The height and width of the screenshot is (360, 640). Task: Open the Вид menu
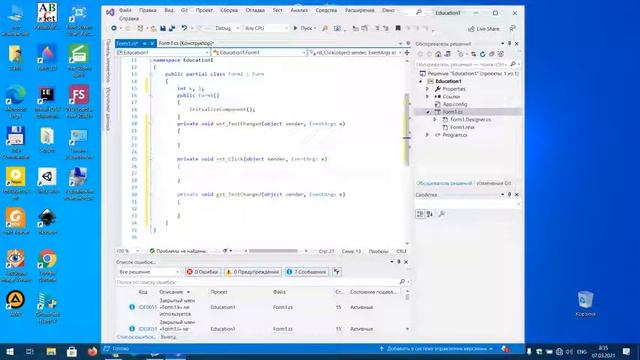169,10
